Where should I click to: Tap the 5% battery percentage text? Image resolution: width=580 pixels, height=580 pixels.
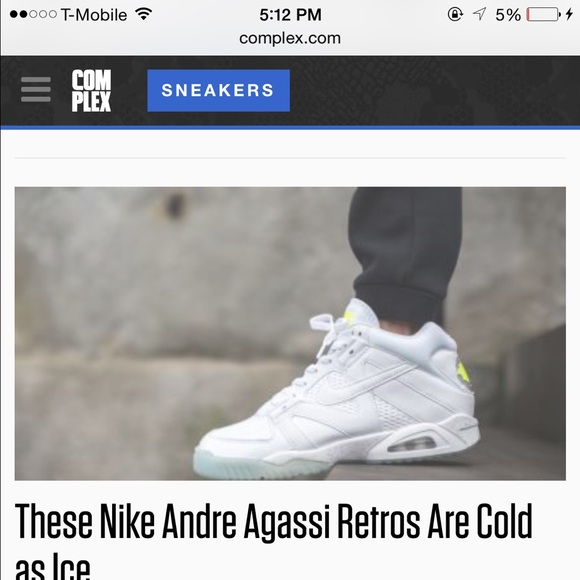pos(508,15)
